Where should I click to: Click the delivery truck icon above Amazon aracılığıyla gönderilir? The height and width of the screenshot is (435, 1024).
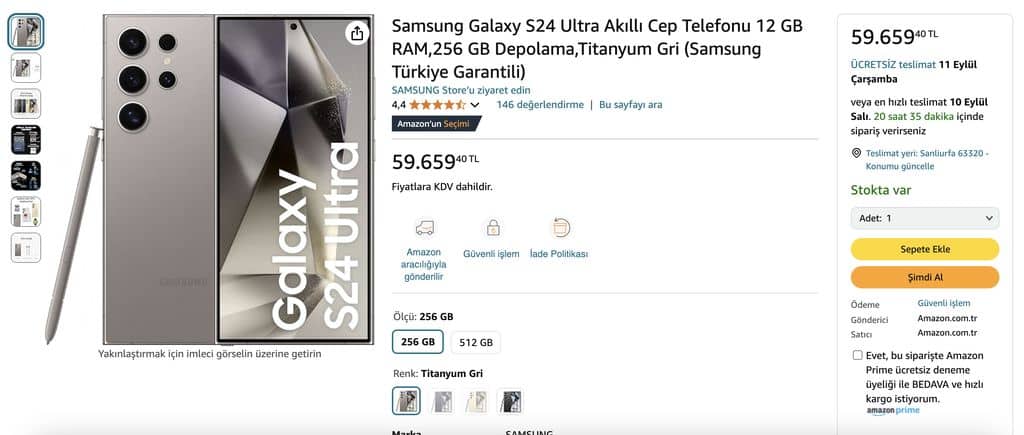pyautogui.click(x=424, y=228)
